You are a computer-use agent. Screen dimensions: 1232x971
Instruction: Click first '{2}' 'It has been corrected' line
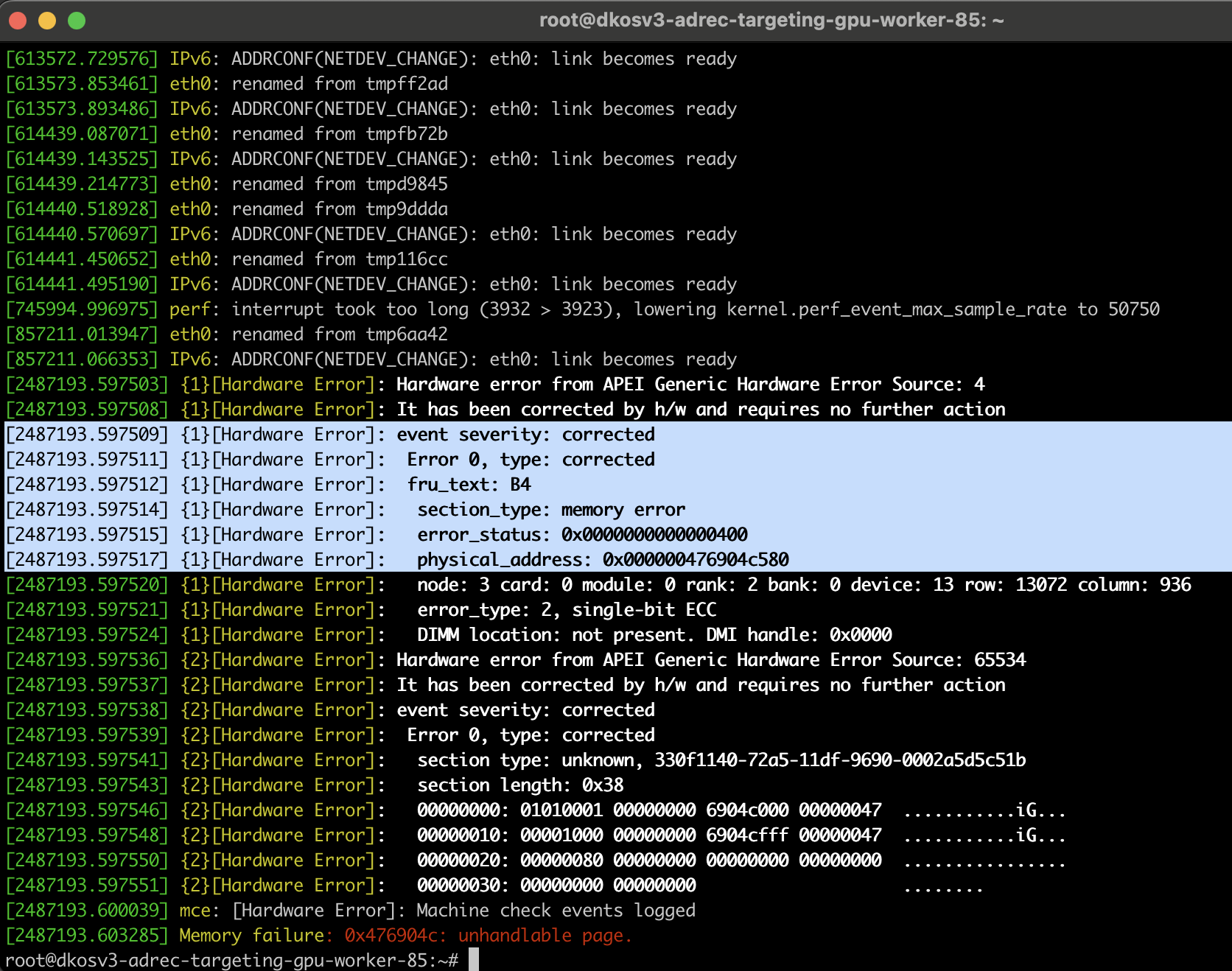[505, 685]
